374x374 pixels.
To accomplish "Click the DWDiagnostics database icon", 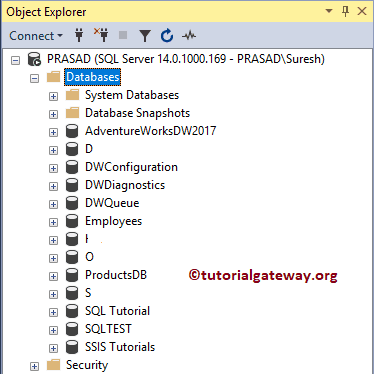I will (x=72, y=185).
